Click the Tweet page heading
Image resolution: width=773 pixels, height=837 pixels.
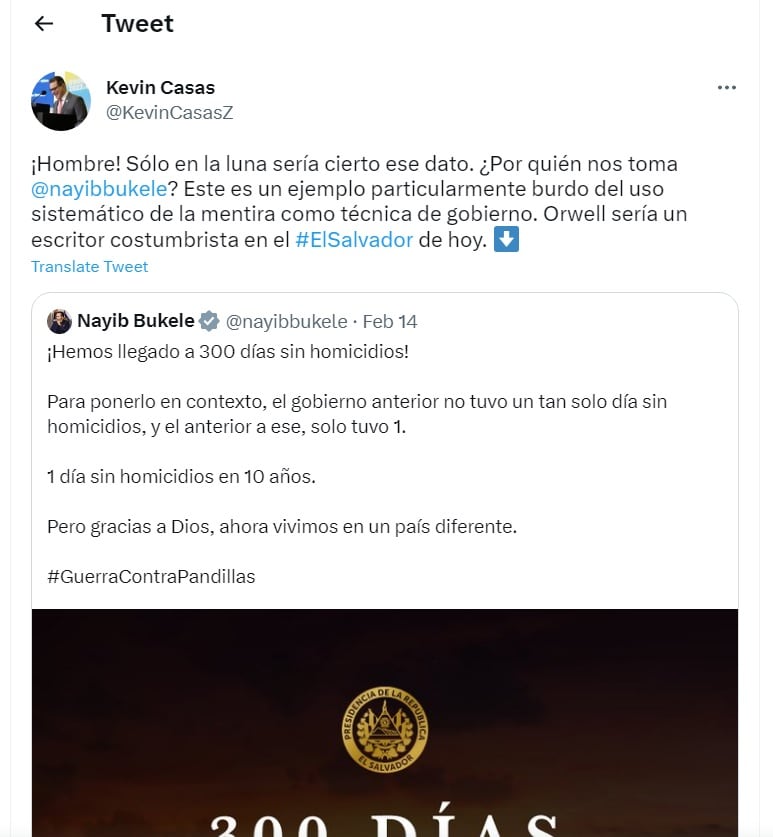[x=138, y=23]
